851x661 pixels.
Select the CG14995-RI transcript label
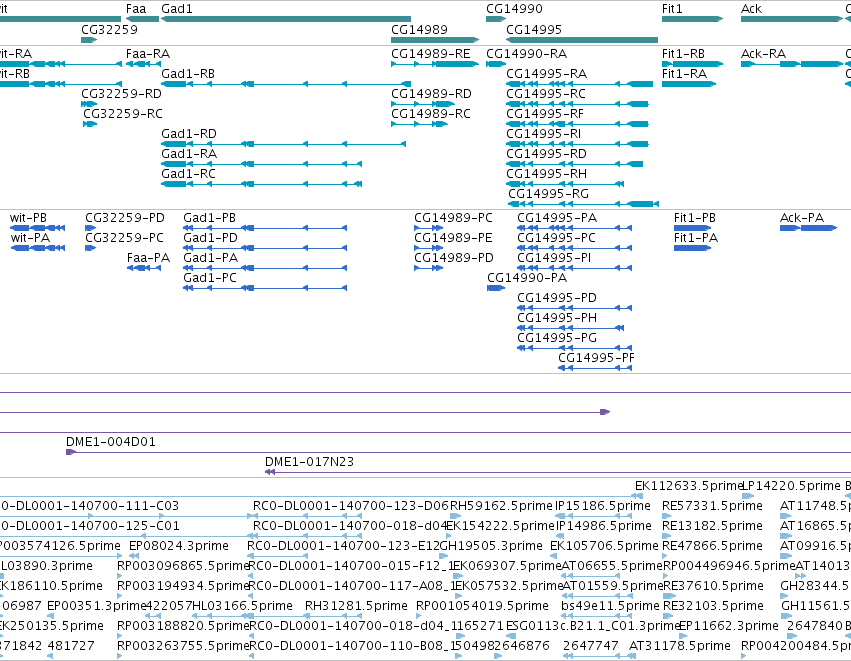543,134
